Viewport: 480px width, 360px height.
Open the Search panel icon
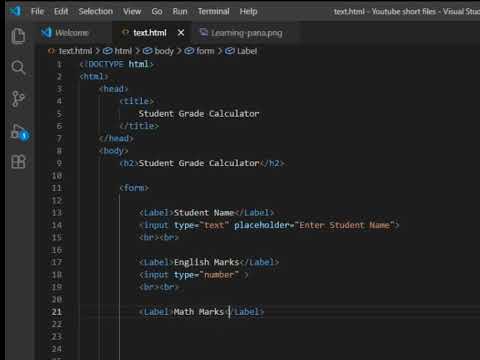click(18, 67)
